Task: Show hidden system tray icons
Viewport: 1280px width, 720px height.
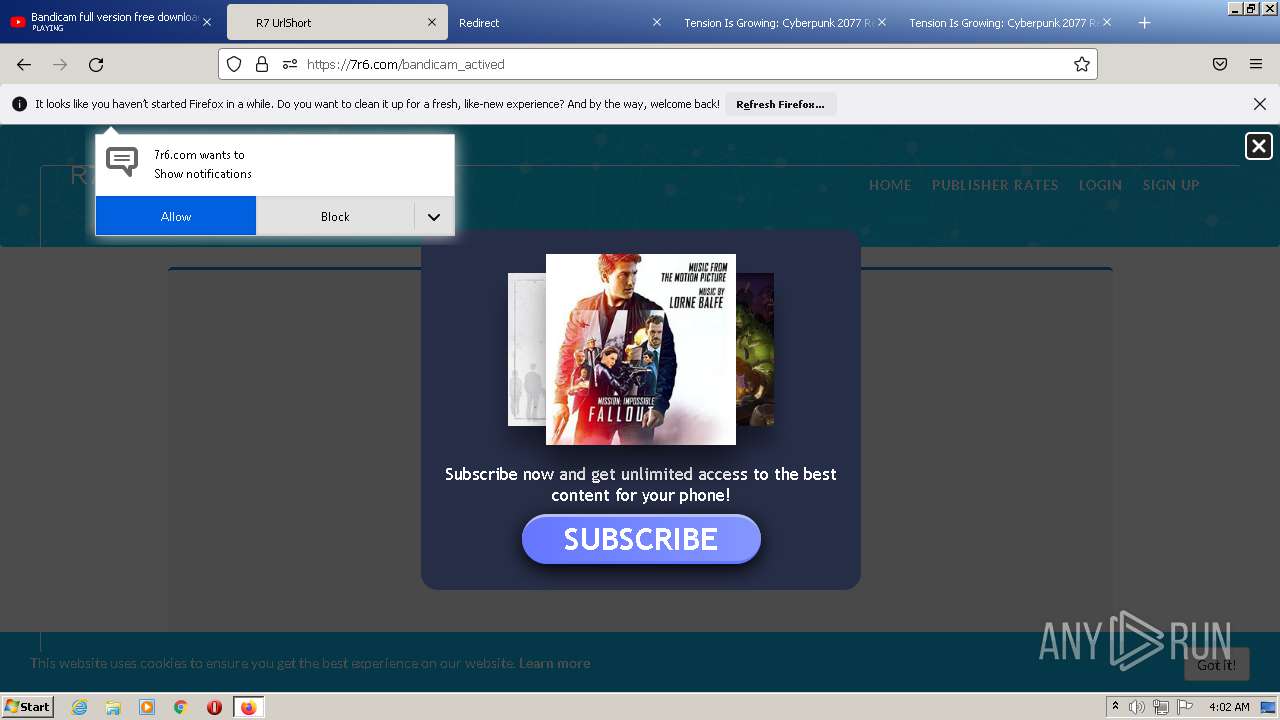Action: coord(1115,707)
